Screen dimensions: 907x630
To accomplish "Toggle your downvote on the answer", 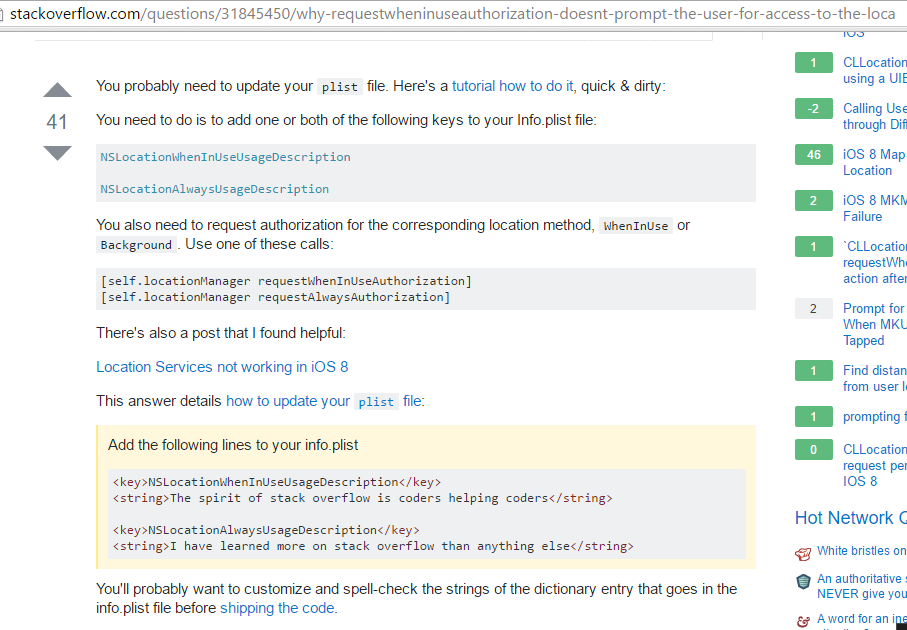I will (57, 153).
